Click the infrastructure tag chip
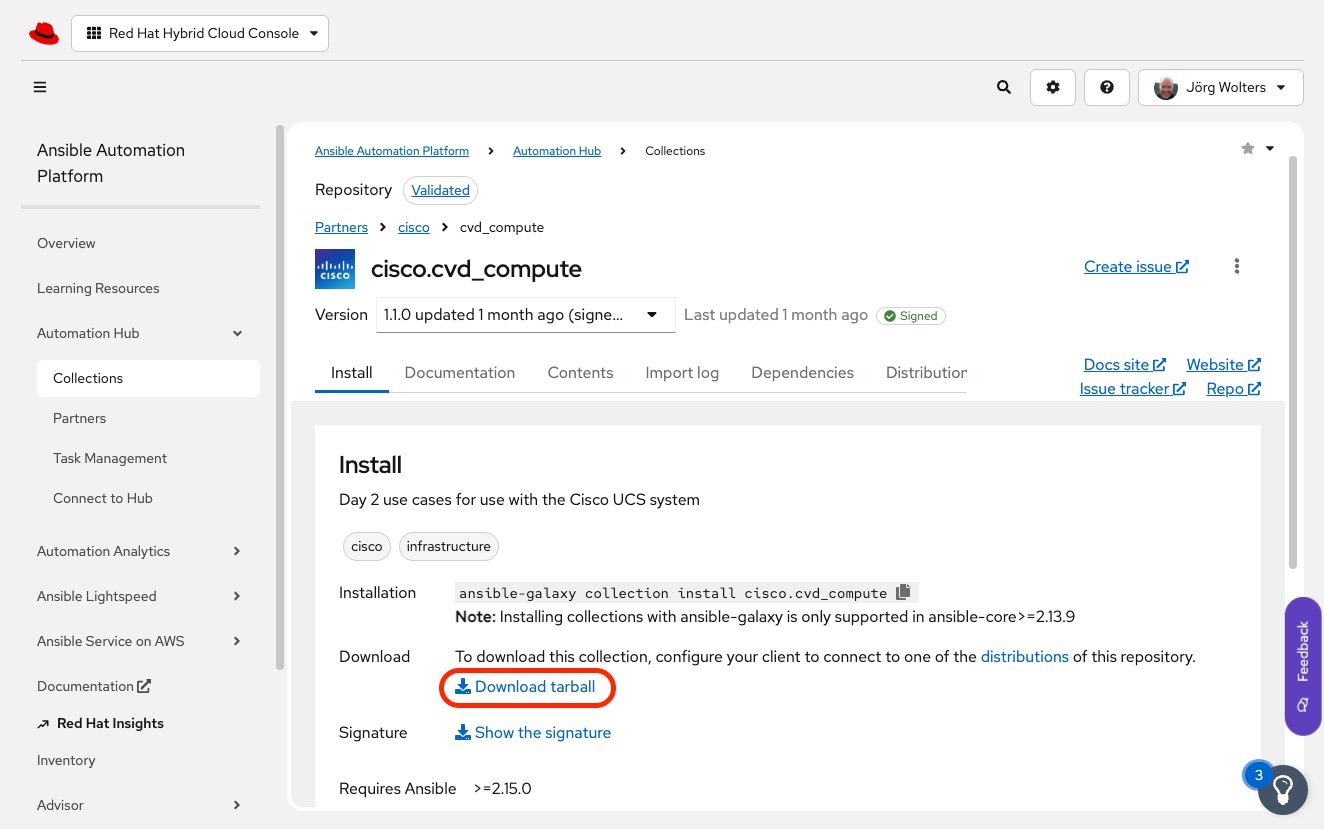The width and height of the screenshot is (1324, 829). 449,547
